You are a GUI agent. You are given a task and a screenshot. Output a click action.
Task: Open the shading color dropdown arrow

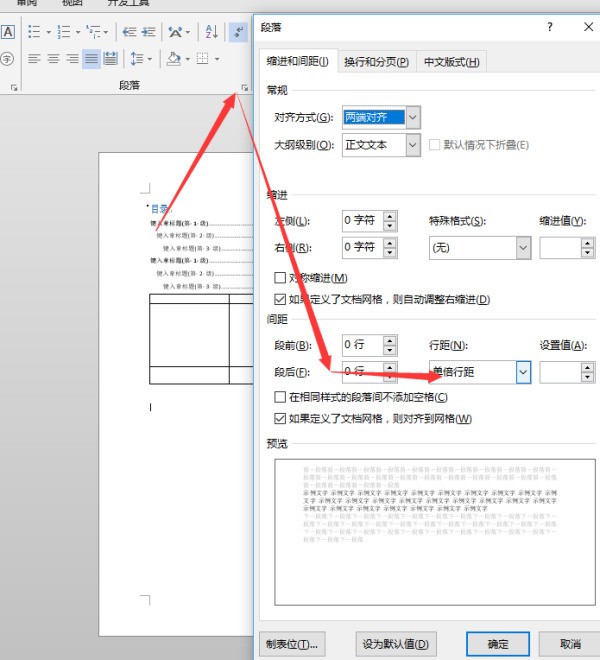point(188,59)
